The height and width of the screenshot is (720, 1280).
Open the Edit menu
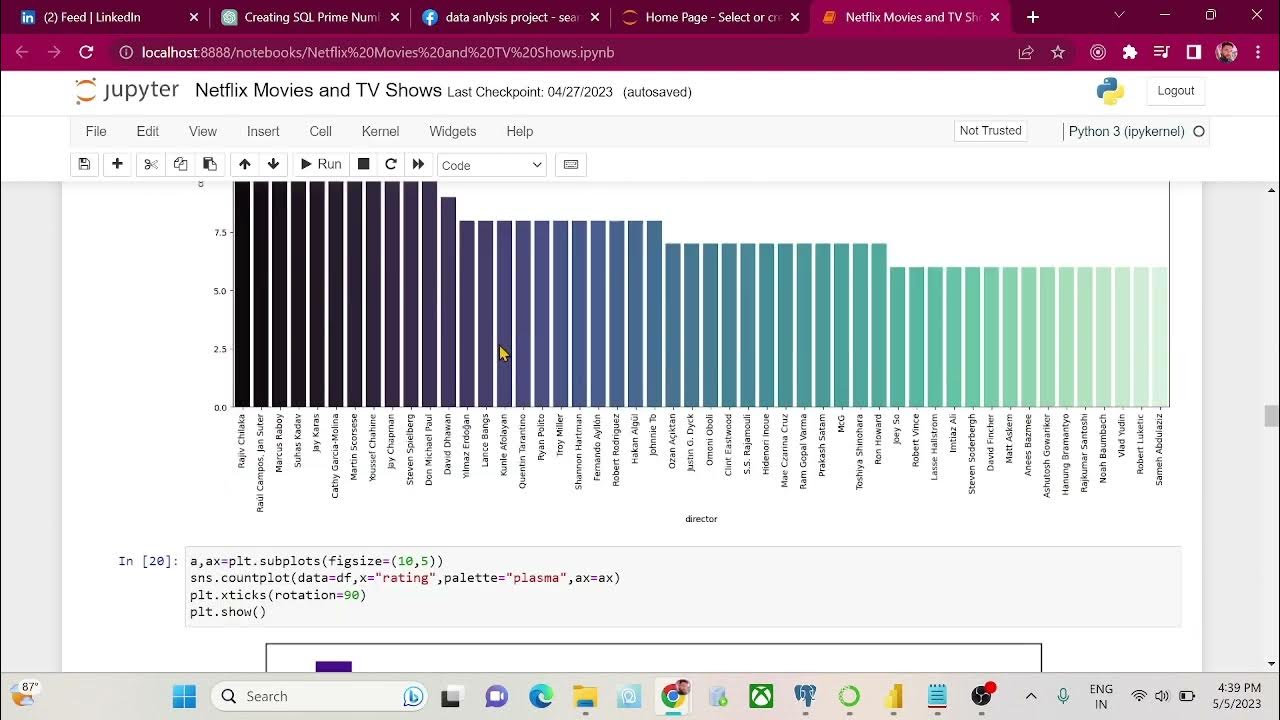click(x=148, y=131)
